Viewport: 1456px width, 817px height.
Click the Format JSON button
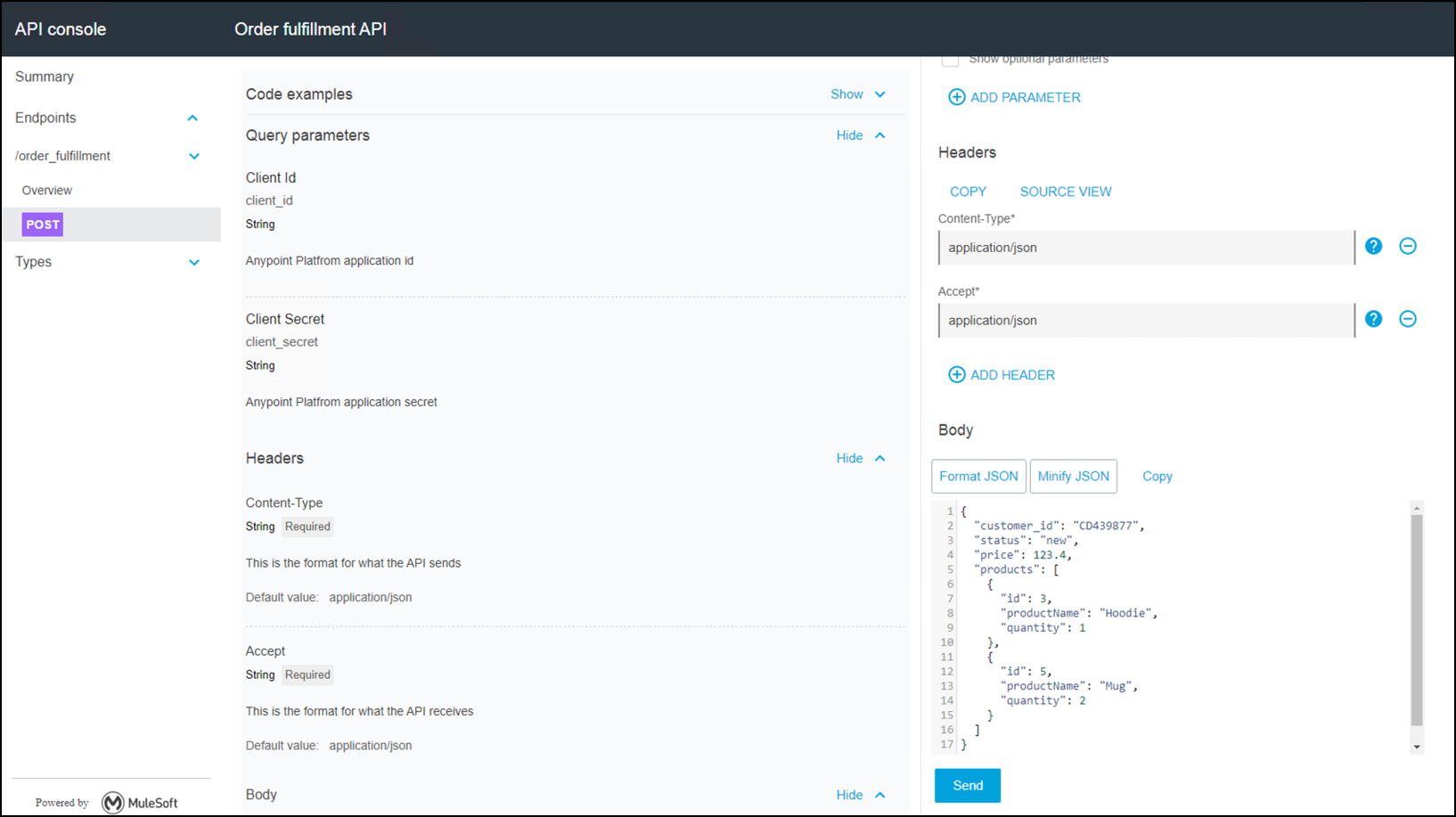(978, 477)
